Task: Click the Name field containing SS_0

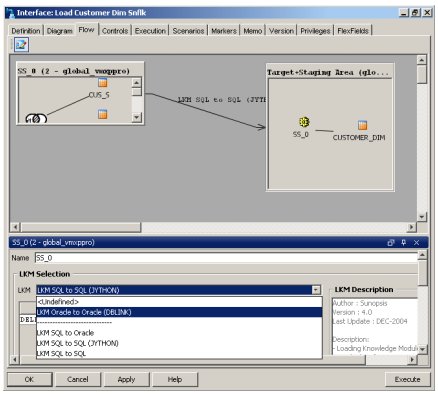Action: click(x=226, y=258)
